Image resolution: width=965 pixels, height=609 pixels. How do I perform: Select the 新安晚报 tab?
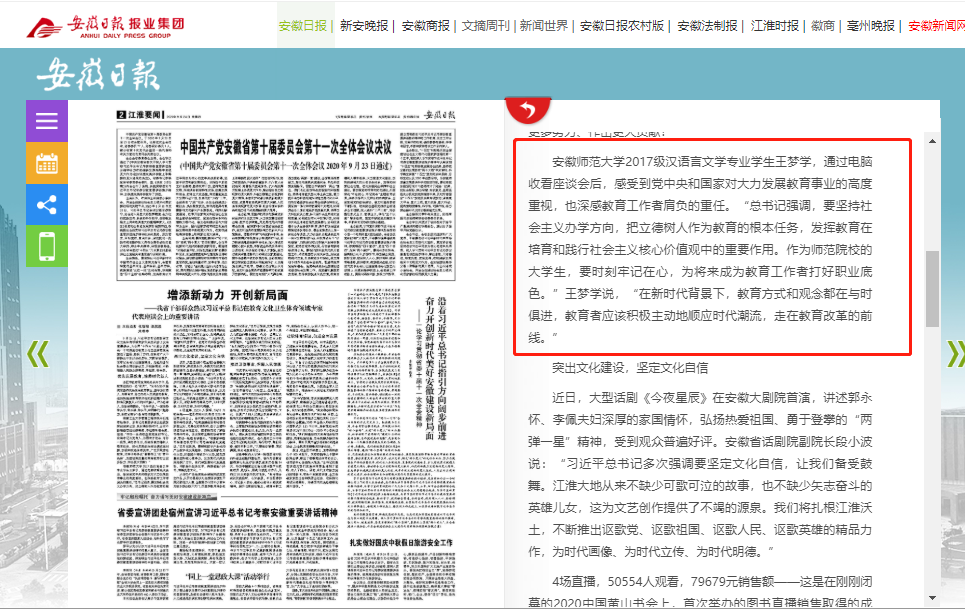[364, 26]
